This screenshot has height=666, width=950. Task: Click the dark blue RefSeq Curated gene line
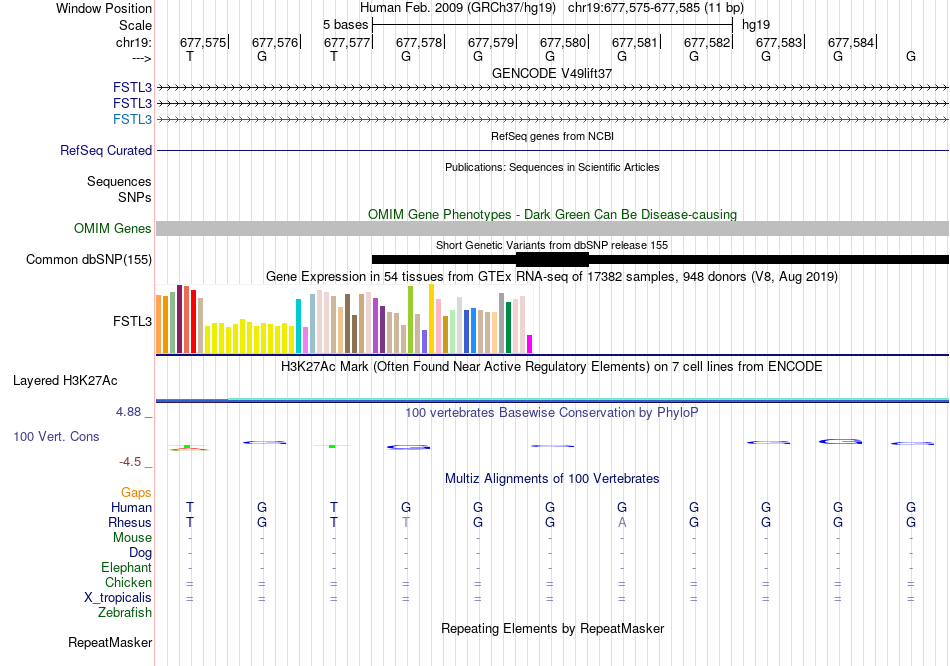tap(552, 150)
